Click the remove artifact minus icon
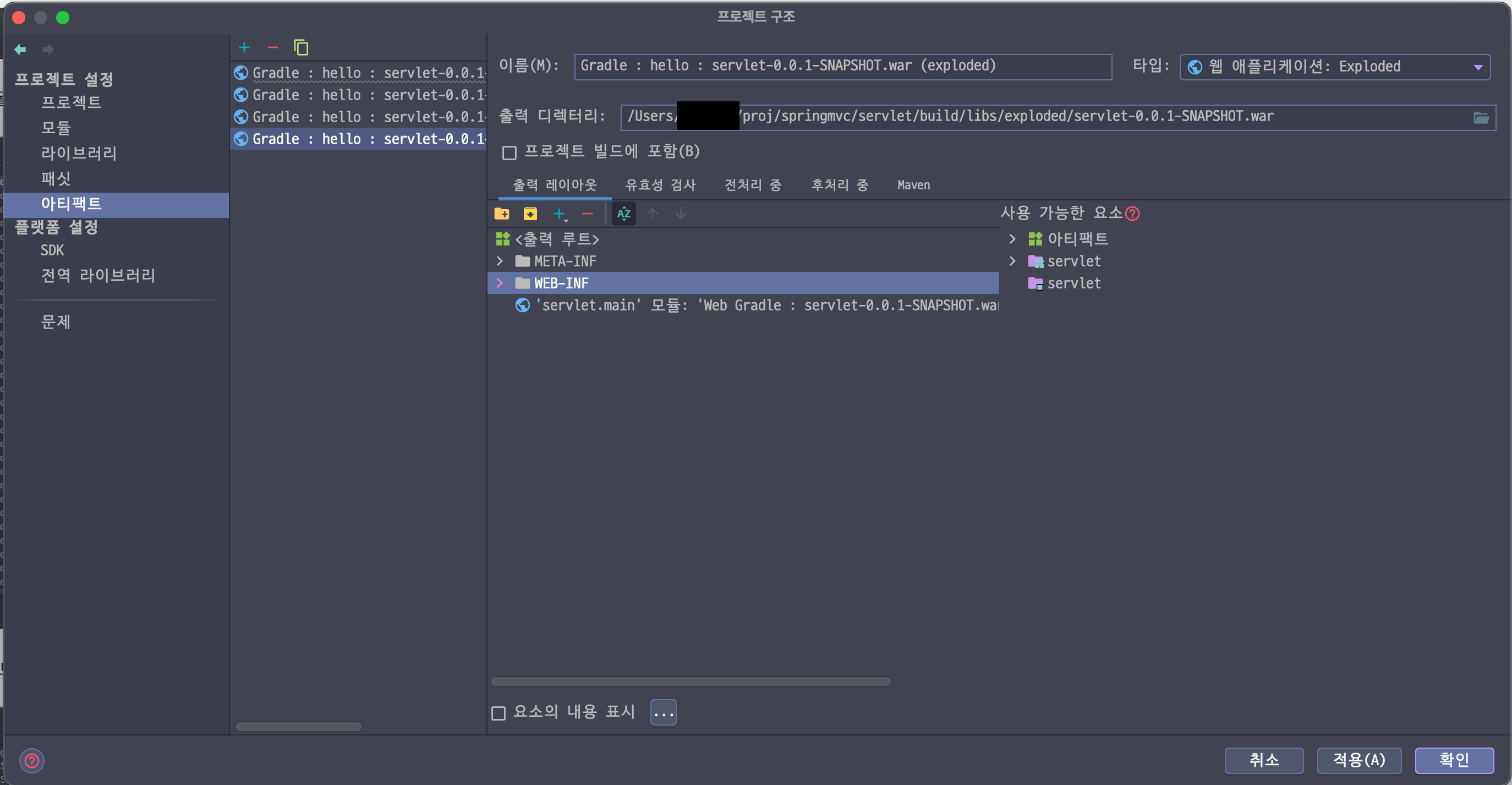The width and height of the screenshot is (1512, 785). click(x=272, y=47)
